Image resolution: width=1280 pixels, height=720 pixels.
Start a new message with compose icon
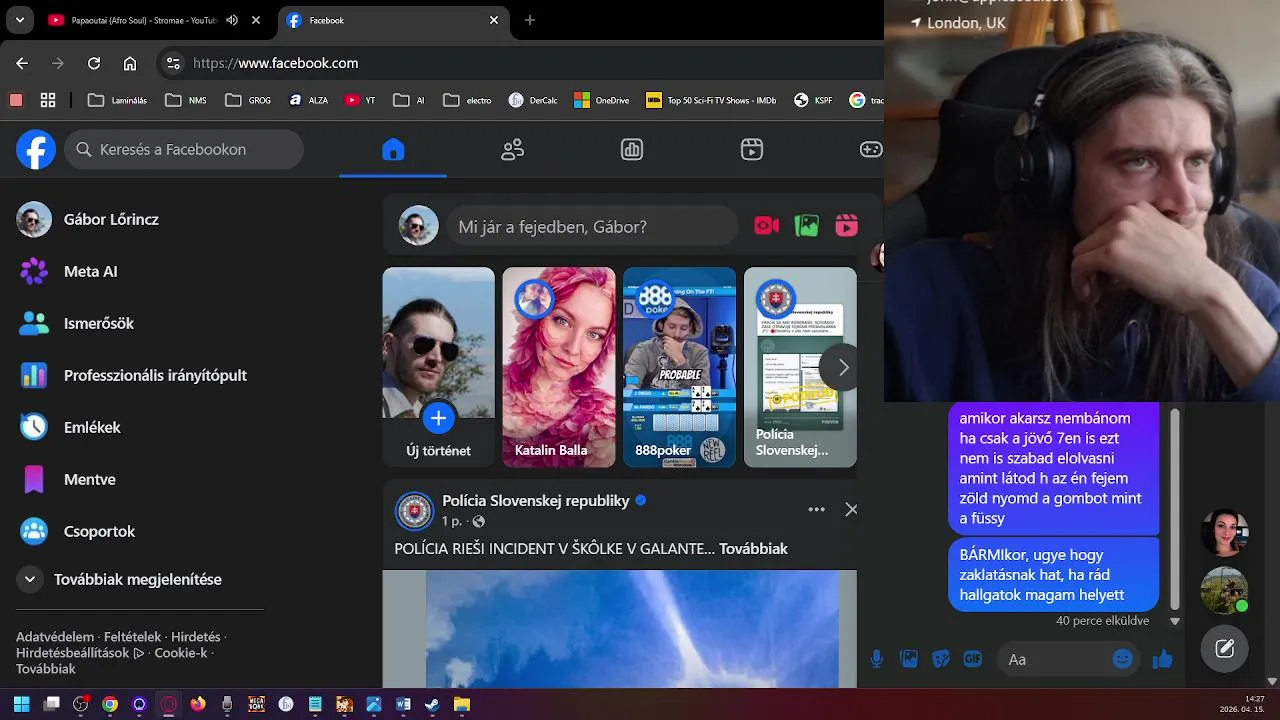[1224, 648]
